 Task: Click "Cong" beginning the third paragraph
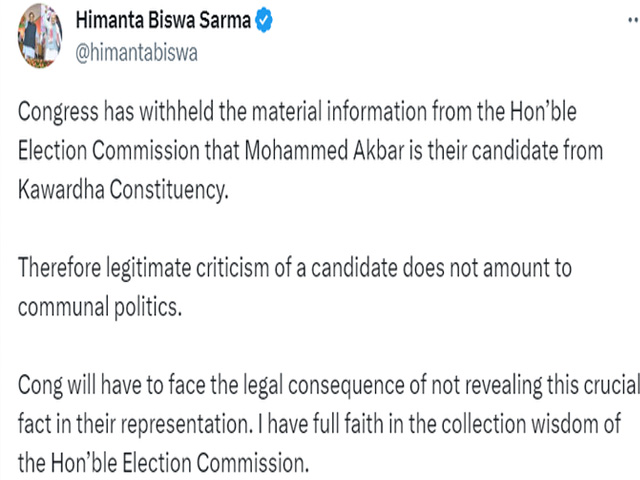40,386
